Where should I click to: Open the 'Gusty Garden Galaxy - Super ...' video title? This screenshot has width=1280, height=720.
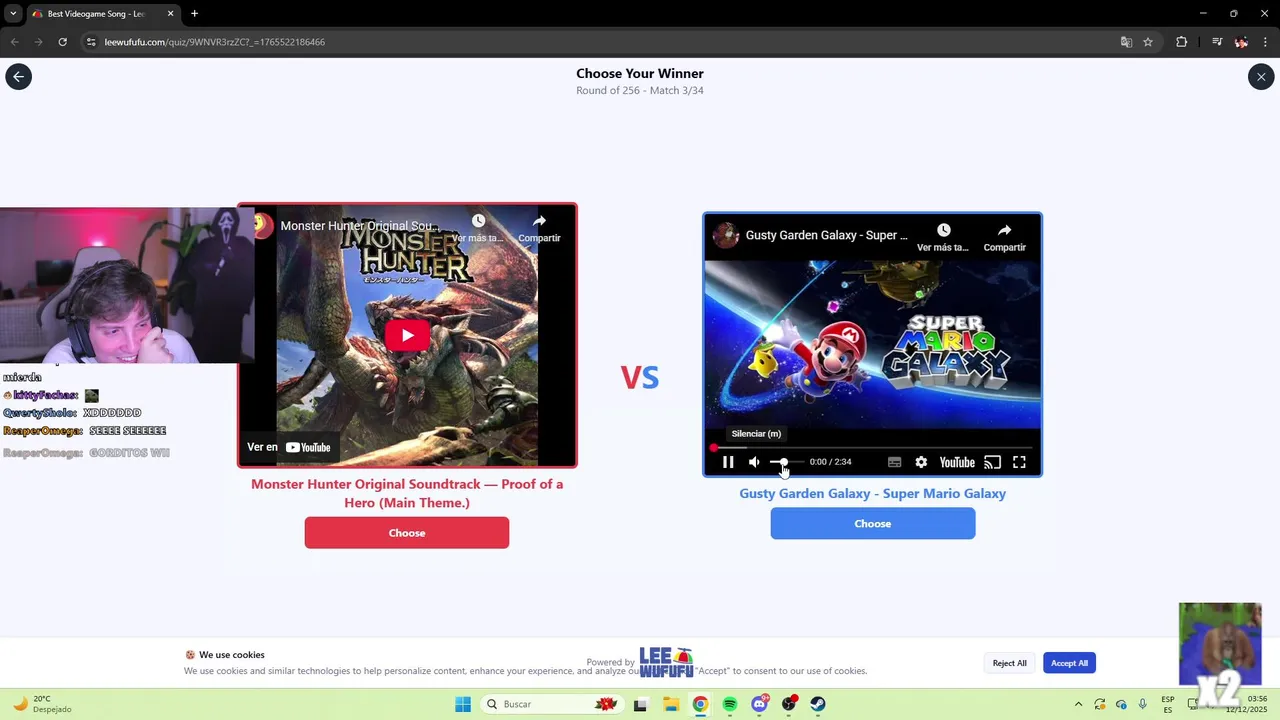click(827, 235)
